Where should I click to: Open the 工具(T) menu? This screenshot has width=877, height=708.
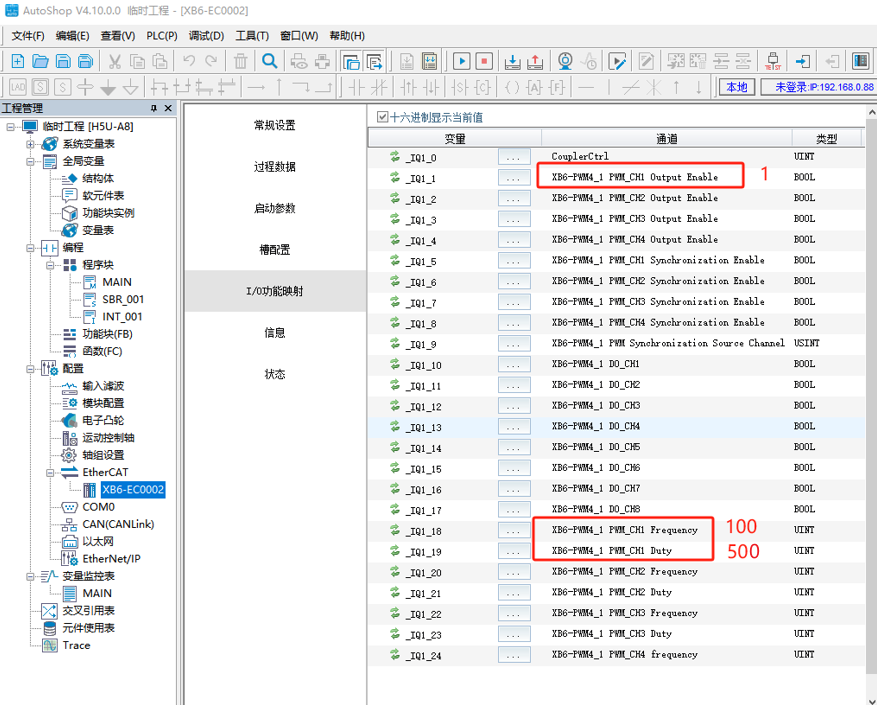pyautogui.click(x=252, y=36)
